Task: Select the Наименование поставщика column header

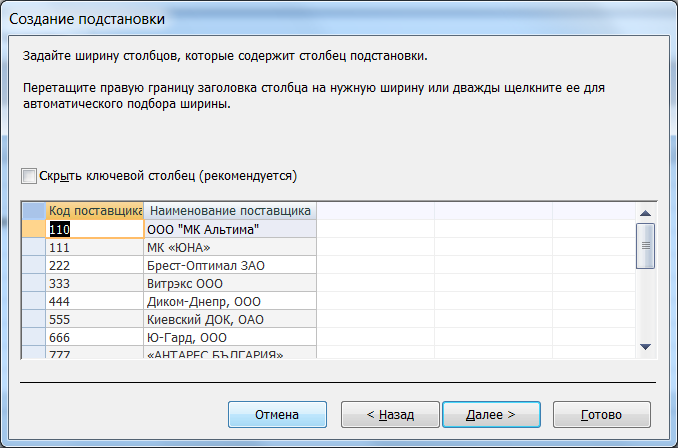Action: click(230, 211)
